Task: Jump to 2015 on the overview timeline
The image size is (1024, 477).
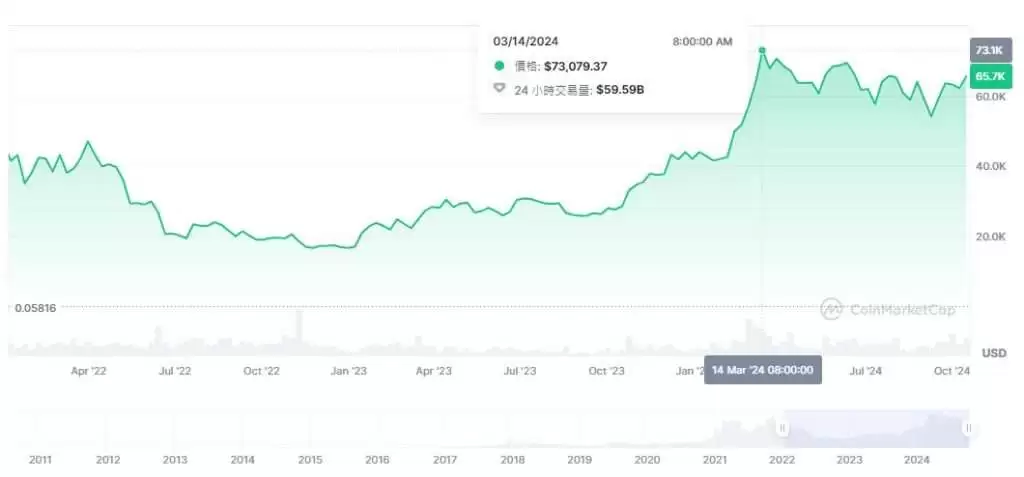Action: click(x=310, y=460)
